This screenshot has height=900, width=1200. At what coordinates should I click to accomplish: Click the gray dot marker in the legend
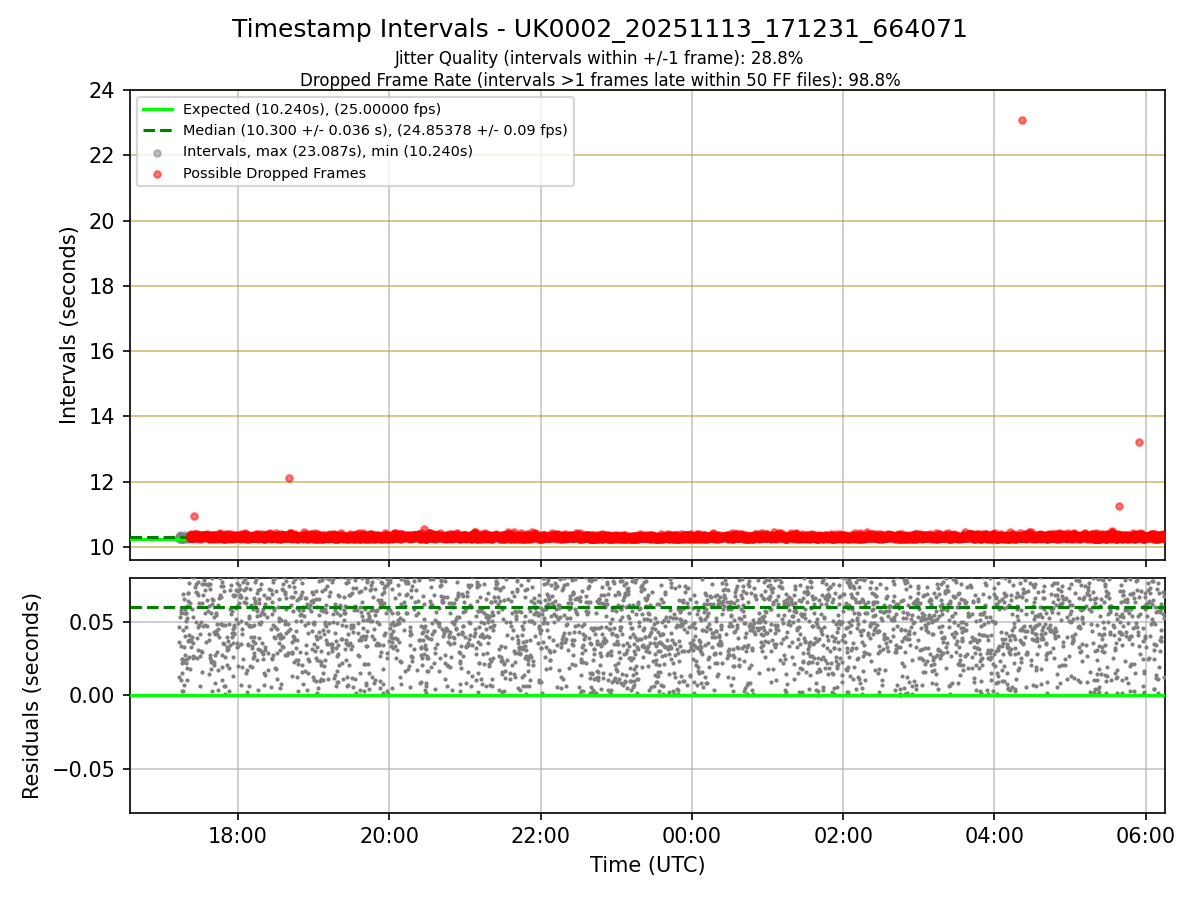pos(157,152)
